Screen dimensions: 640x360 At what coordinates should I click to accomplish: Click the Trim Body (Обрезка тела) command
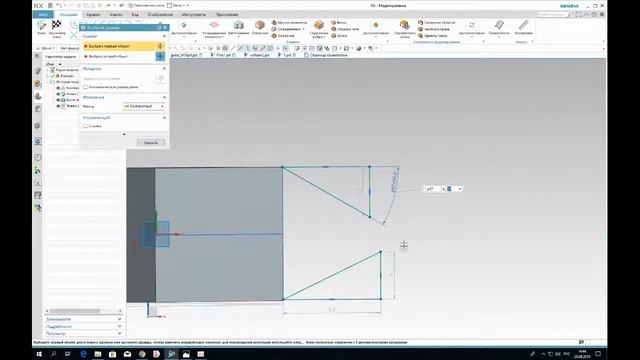[x=345, y=29]
